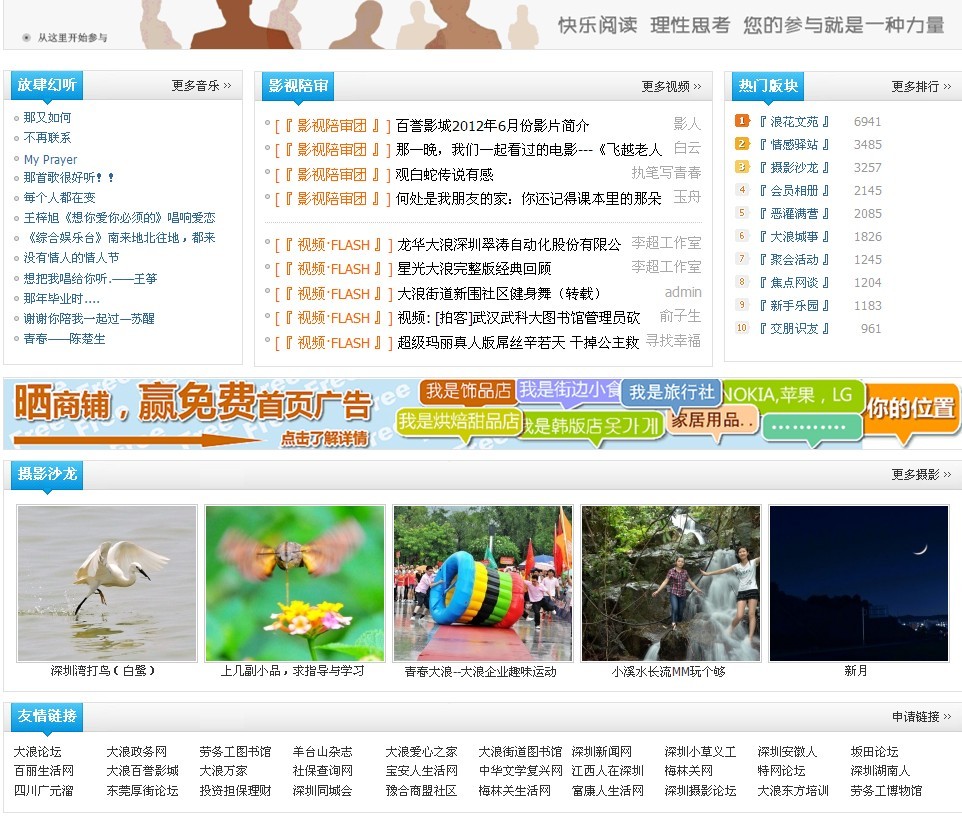Image resolution: width=962 pixels, height=828 pixels.
Task: Open post 观白蛇传说有感
Action: point(445,175)
